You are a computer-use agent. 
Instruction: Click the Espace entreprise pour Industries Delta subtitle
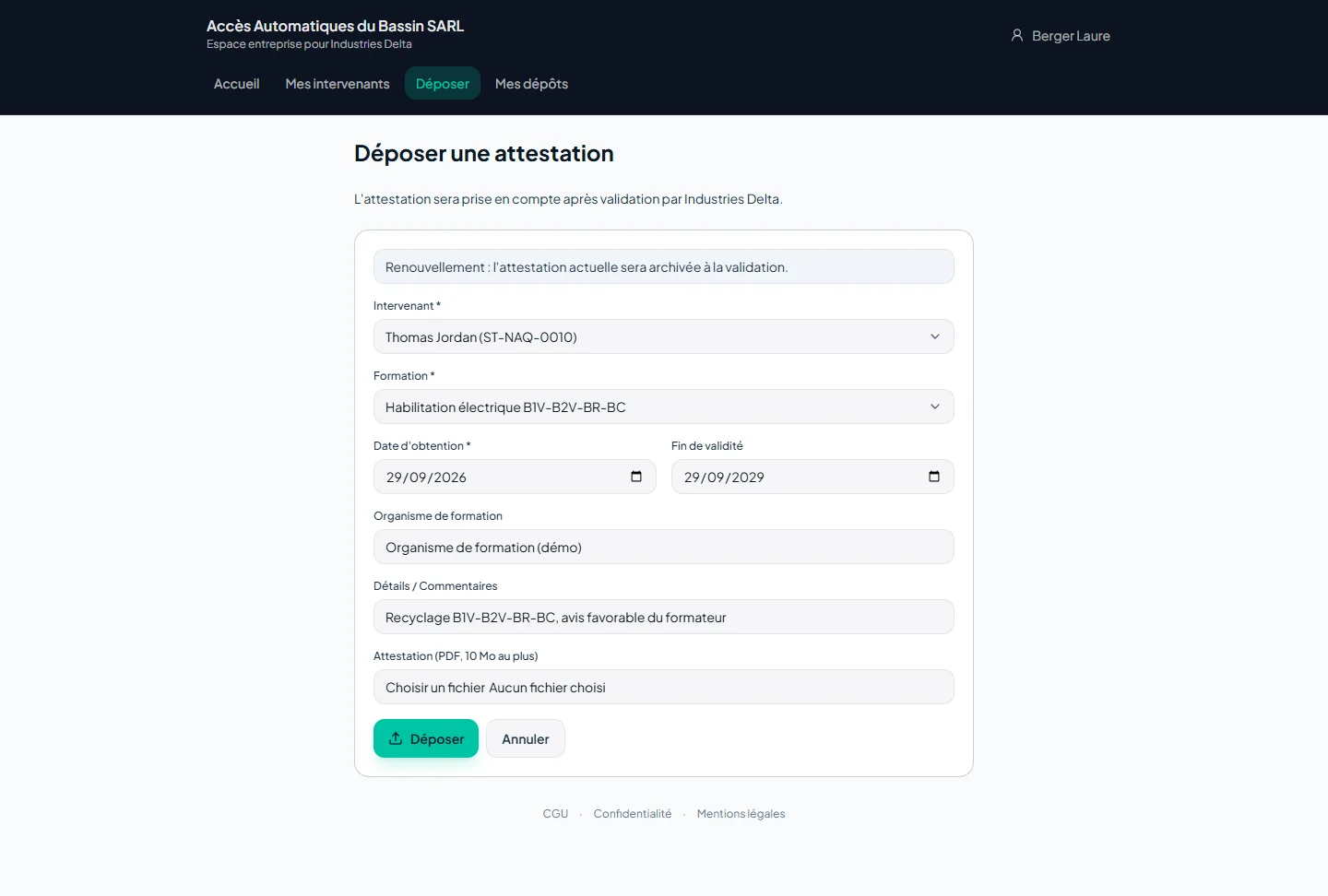point(309,44)
